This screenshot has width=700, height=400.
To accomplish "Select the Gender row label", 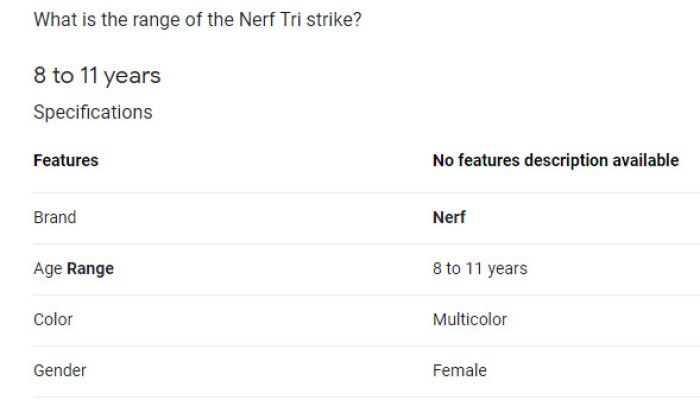I will click(60, 371).
